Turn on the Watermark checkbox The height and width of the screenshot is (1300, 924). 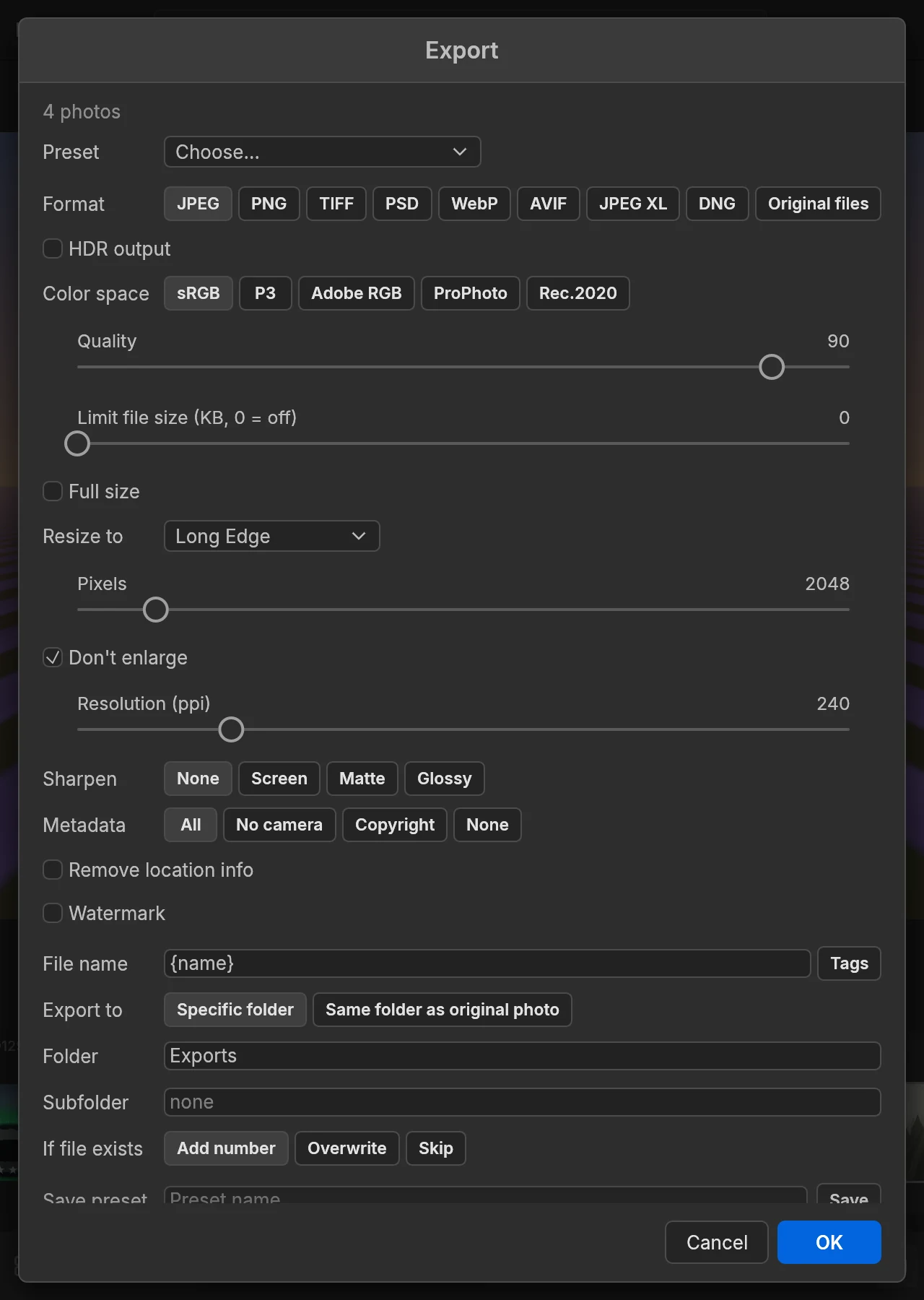[x=53, y=913]
